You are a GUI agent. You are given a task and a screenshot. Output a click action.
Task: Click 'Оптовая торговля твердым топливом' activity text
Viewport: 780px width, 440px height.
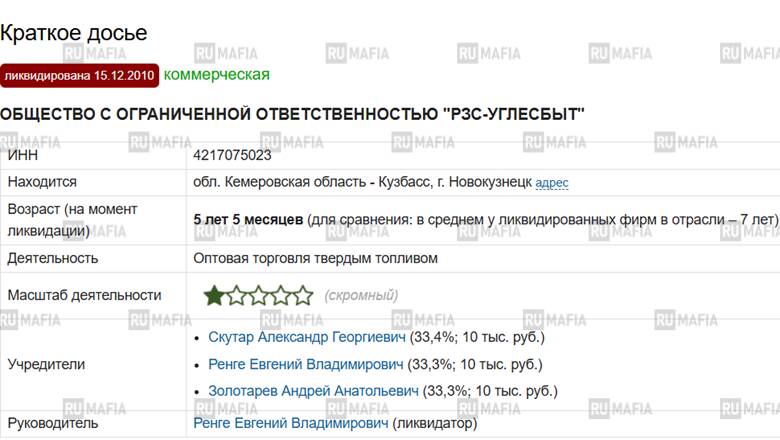315,259
